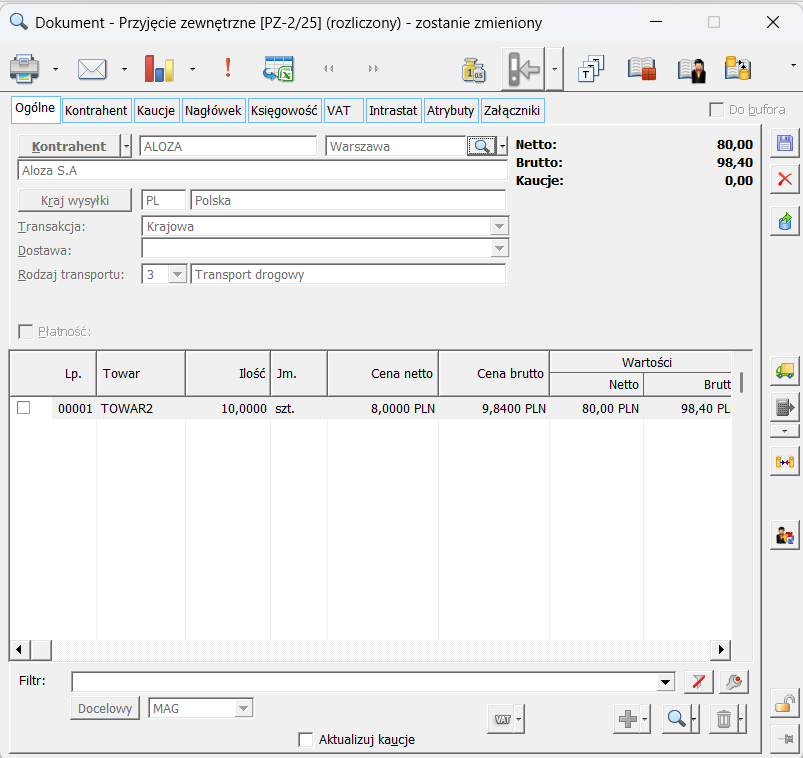Click the horizontal scrollbar right arrow
This screenshot has height=758, width=803.
coord(720,650)
